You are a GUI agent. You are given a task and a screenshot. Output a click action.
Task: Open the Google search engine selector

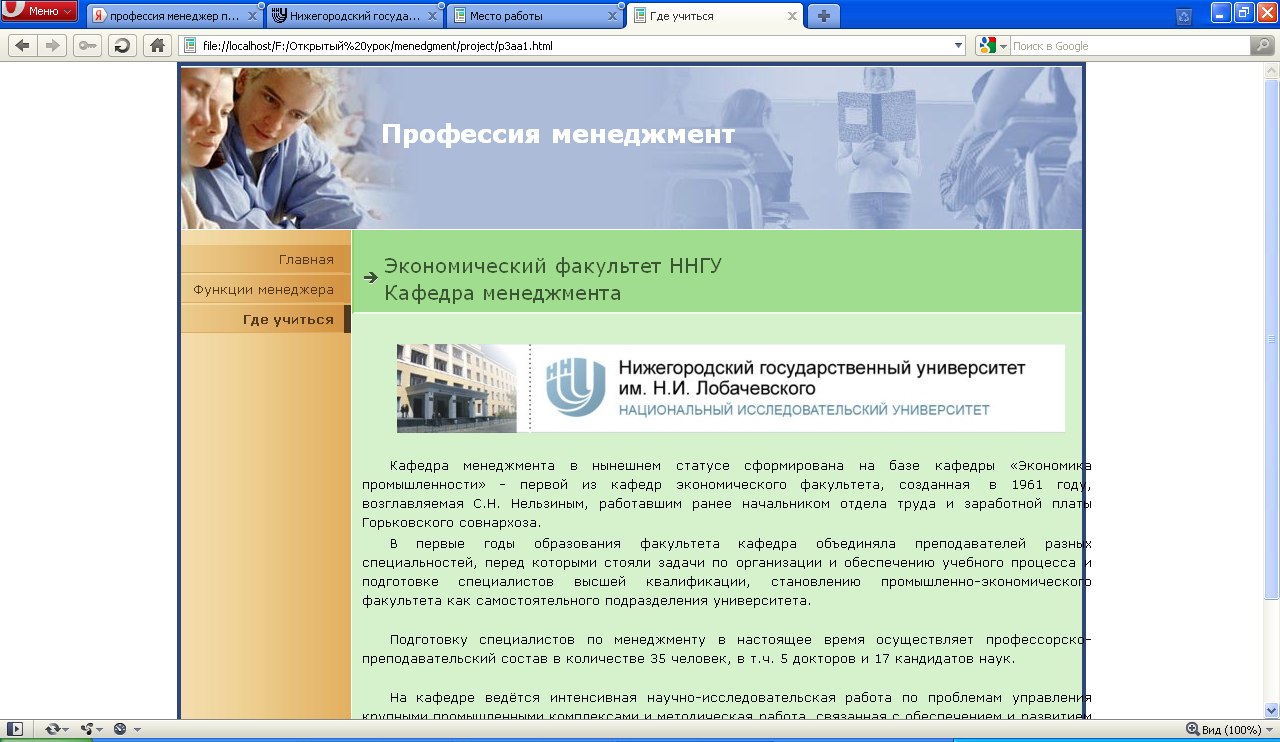click(x=992, y=46)
